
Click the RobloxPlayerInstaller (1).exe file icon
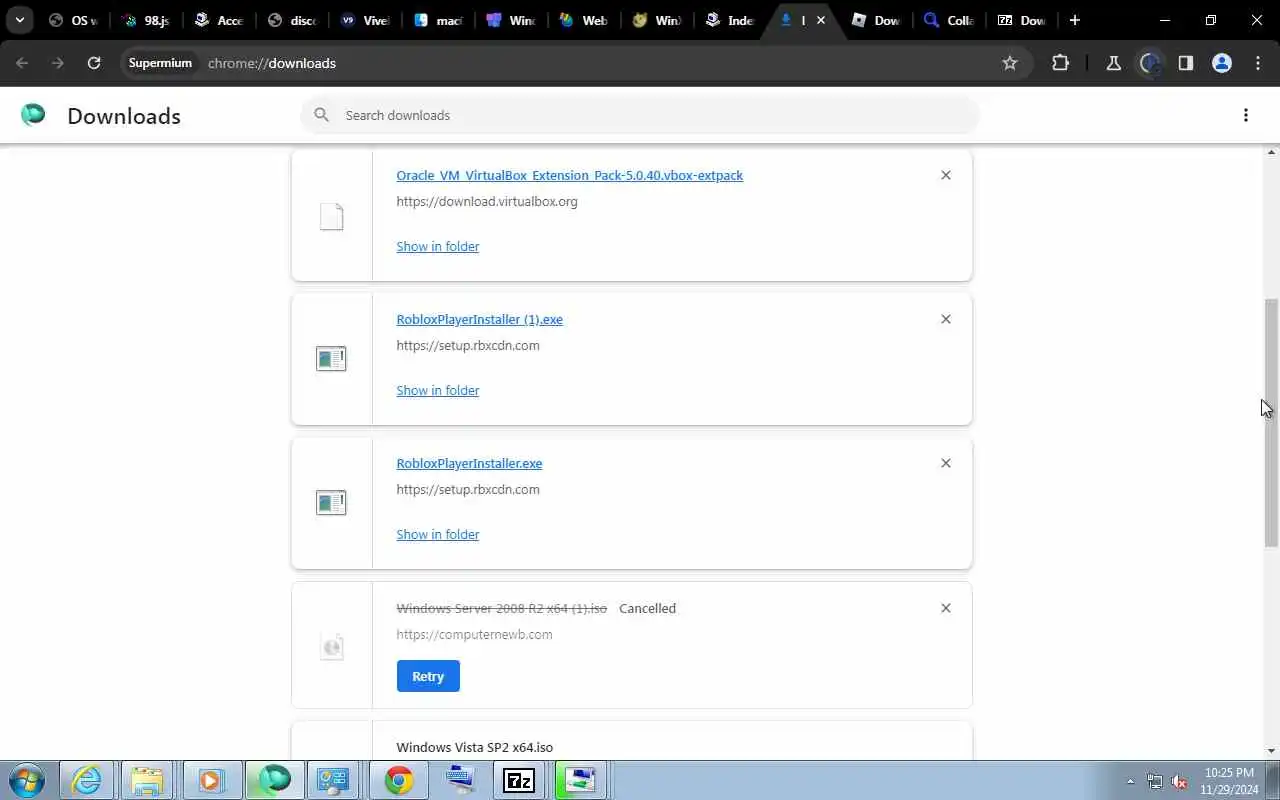(331, 358)
